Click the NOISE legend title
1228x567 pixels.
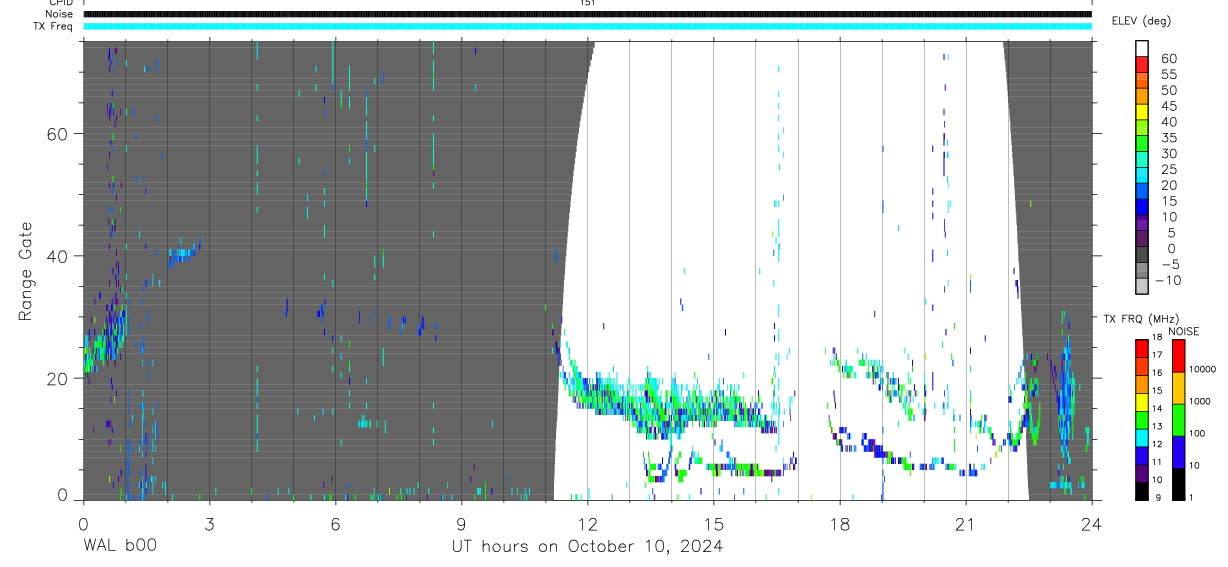tap(1184, 331)
